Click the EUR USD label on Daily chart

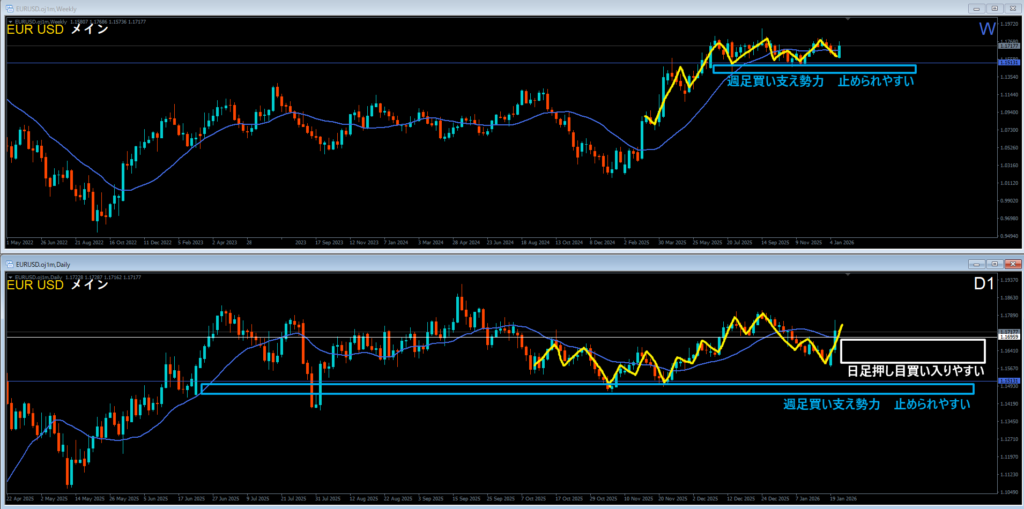click(35, 284)
